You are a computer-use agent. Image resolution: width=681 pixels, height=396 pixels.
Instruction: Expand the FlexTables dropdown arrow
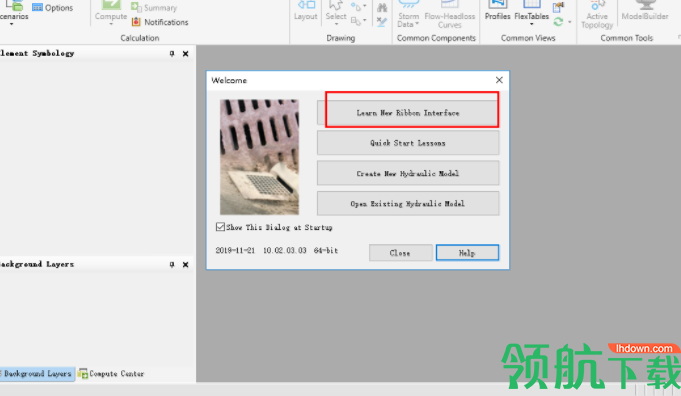532,24
